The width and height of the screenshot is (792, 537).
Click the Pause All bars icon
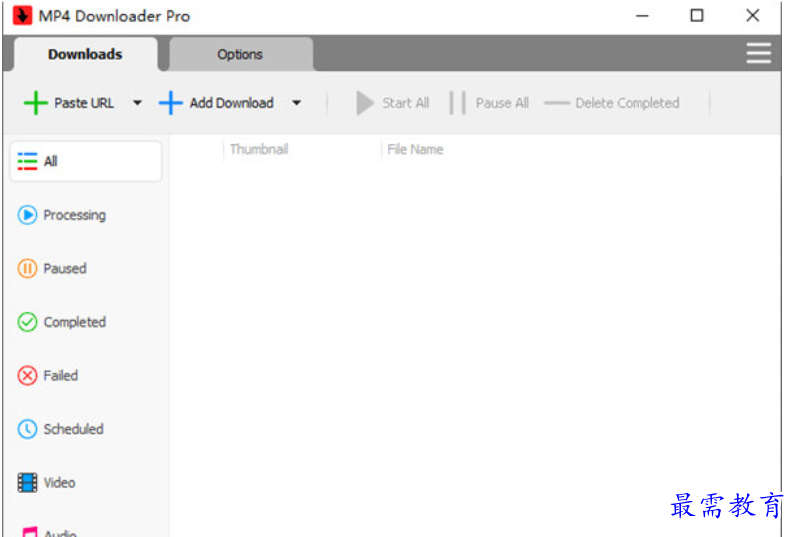click(458, 103)
